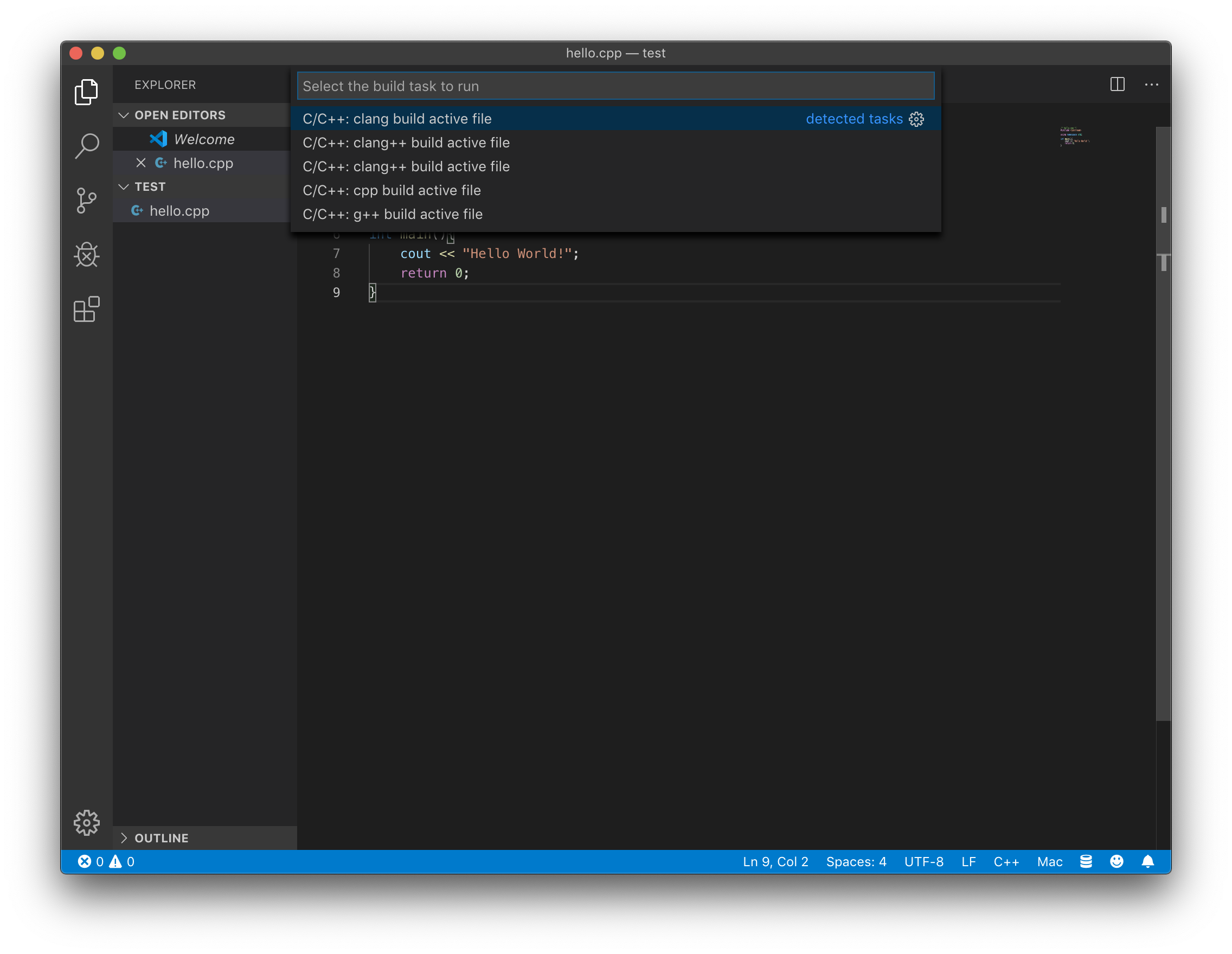
Task: Click the closing brace on line 9
Action: pos(373,292)
